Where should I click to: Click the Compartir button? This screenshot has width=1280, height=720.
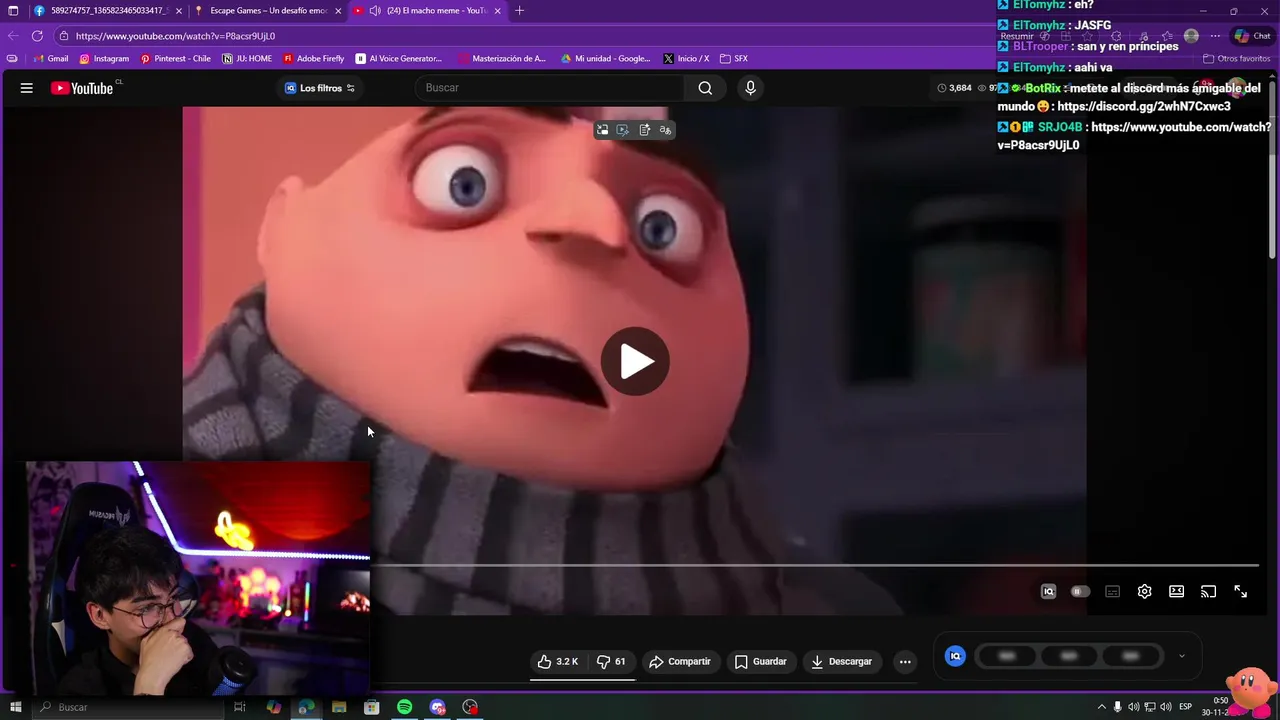tap(680, 661)
